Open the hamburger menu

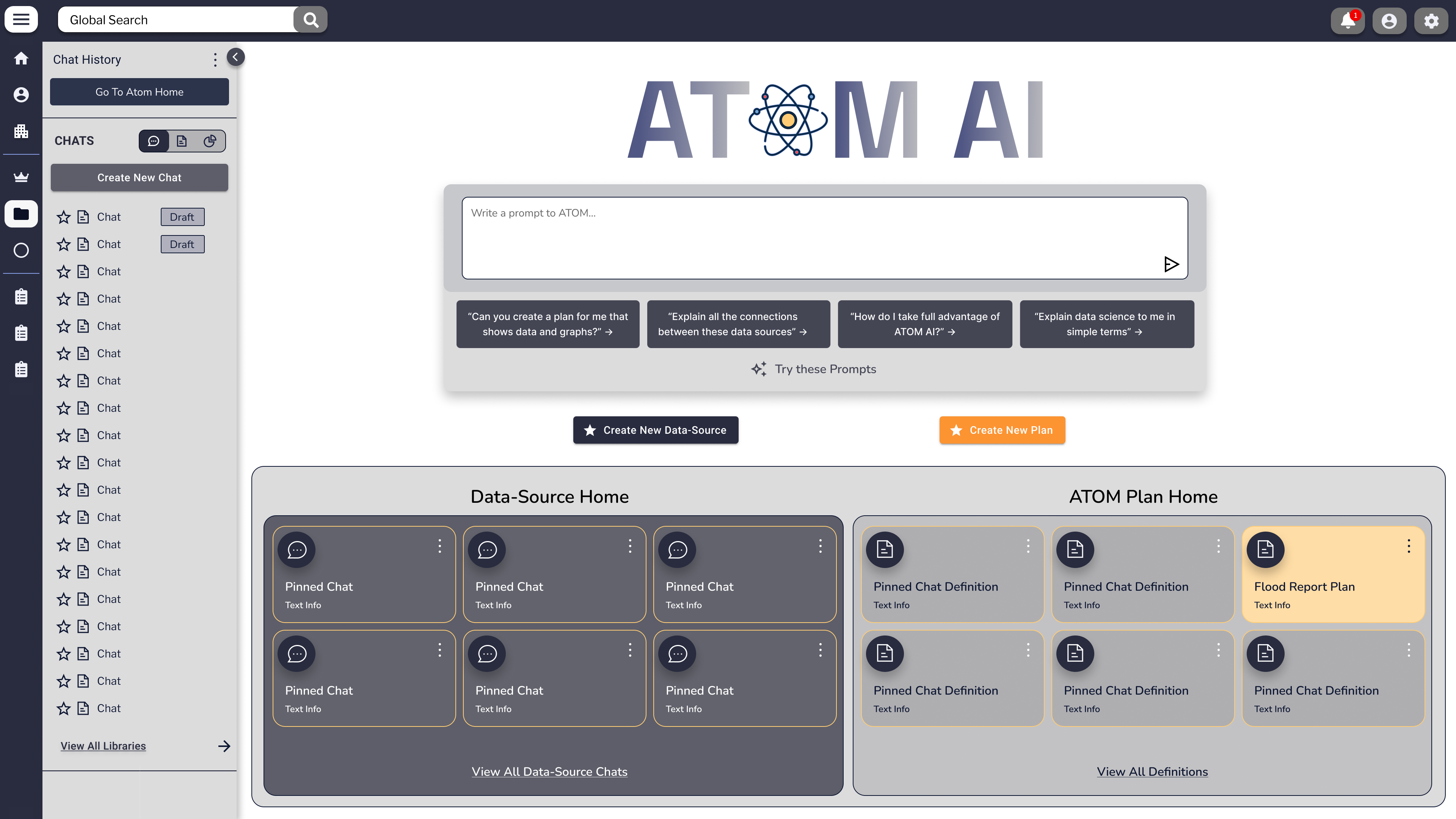tap(21, 20)
